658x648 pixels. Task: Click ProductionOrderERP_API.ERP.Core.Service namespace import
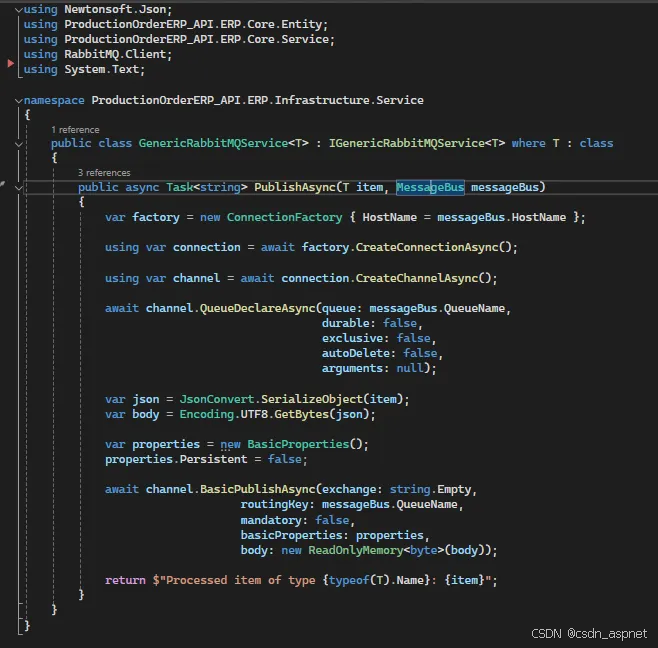[199, 39]
